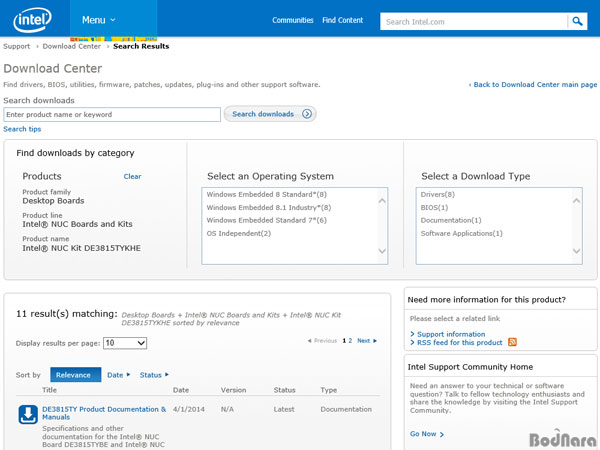Click the RSS feed orange icon
600x450 pixels.
(x=512, y=342)
